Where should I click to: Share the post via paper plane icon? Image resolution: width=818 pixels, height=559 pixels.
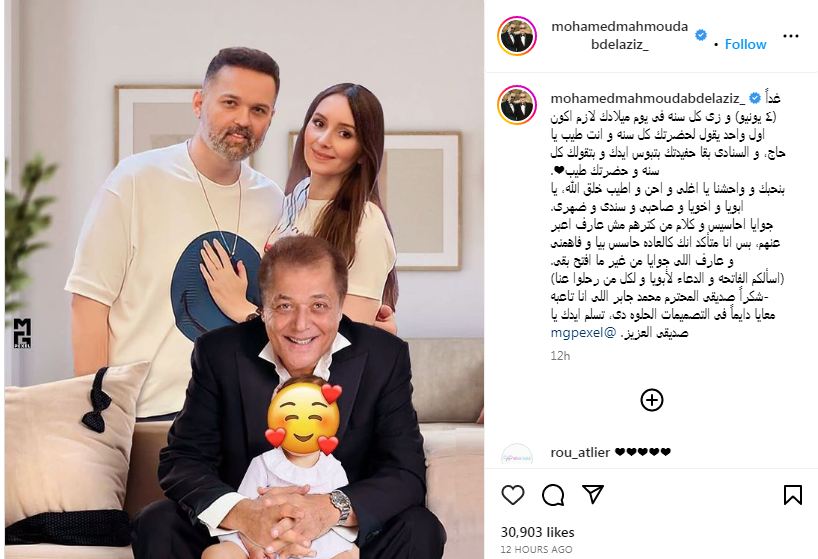tap(593, 494)
